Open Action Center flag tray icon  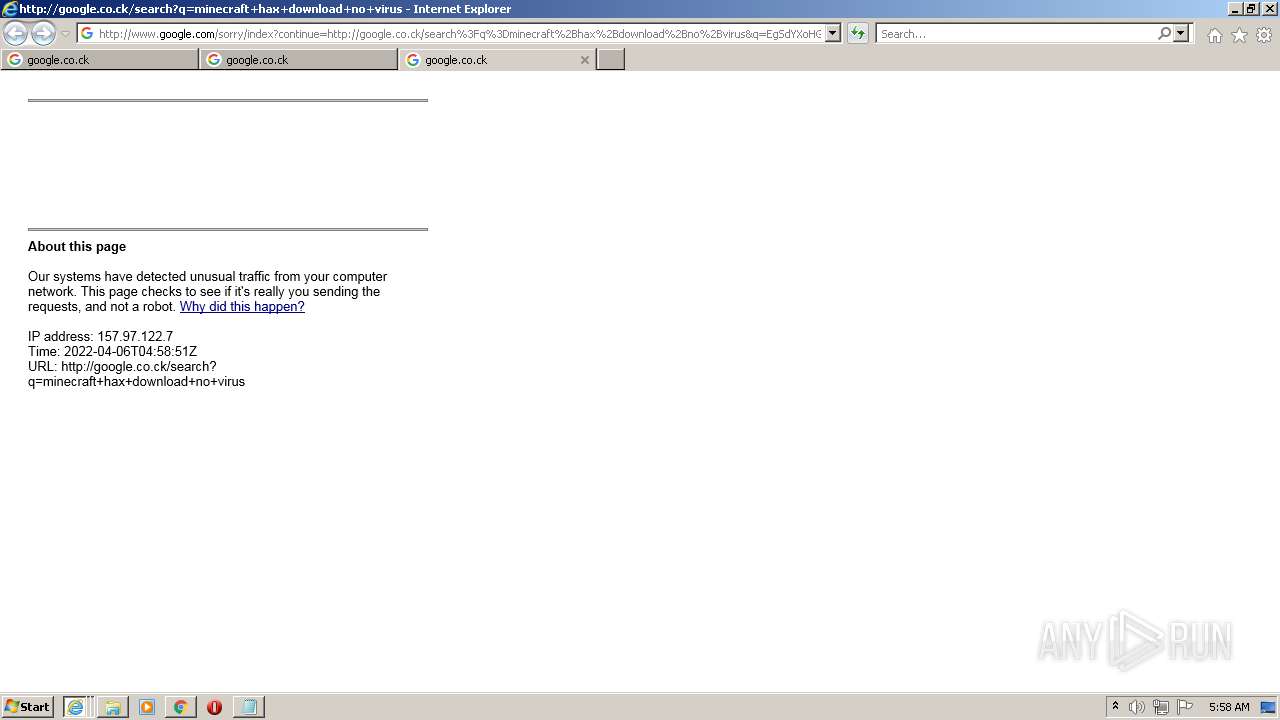1185,707
